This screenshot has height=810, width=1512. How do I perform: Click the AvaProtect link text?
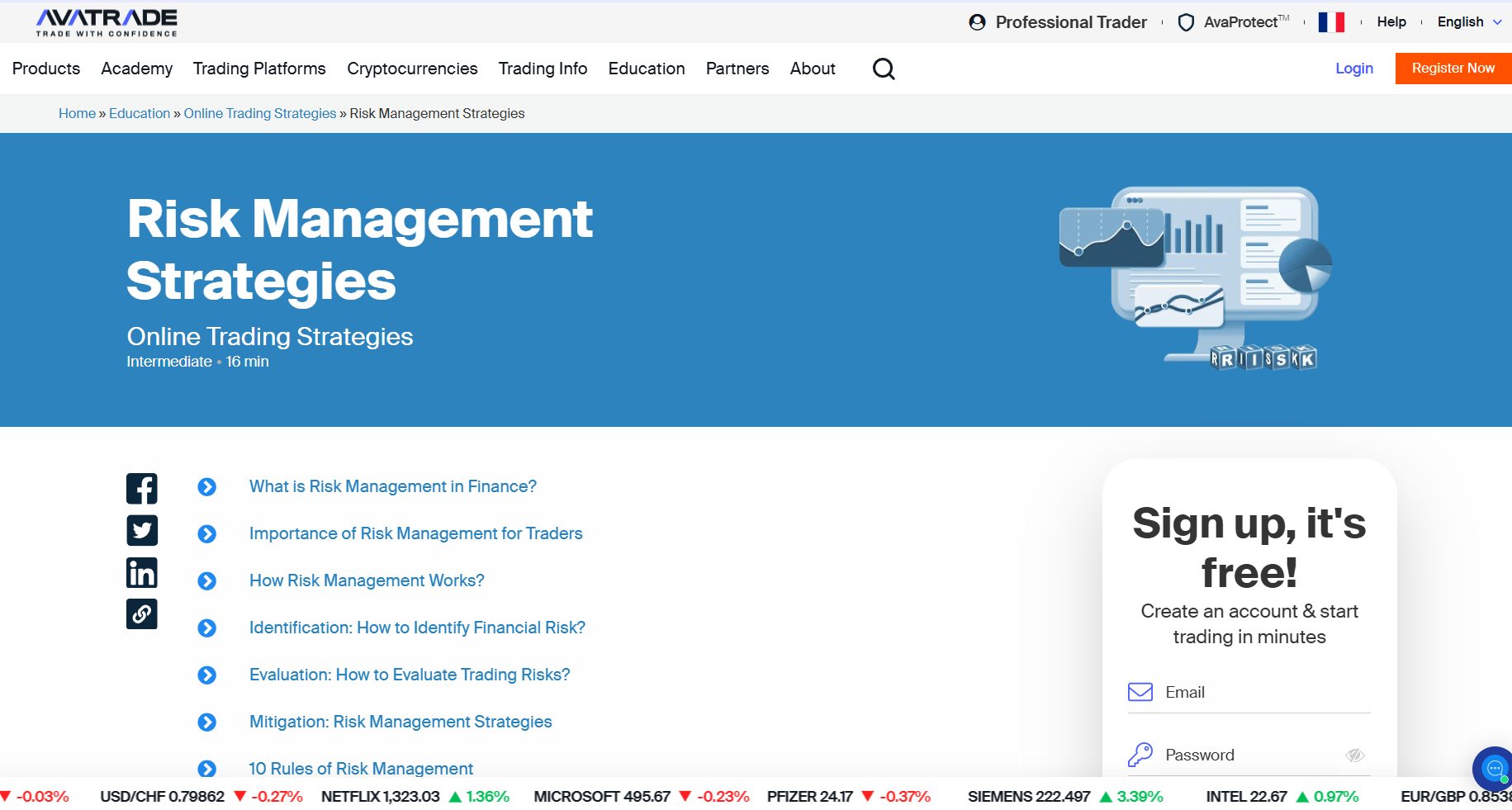tap(1246, 22)
